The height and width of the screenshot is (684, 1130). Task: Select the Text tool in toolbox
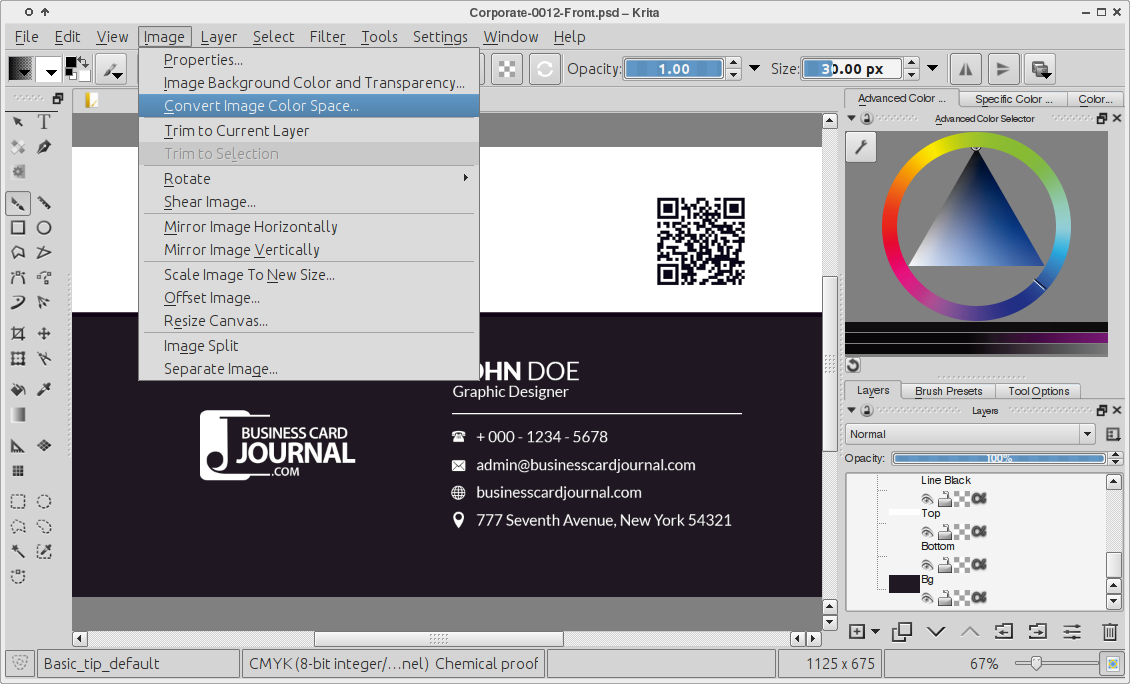point(44,122)
